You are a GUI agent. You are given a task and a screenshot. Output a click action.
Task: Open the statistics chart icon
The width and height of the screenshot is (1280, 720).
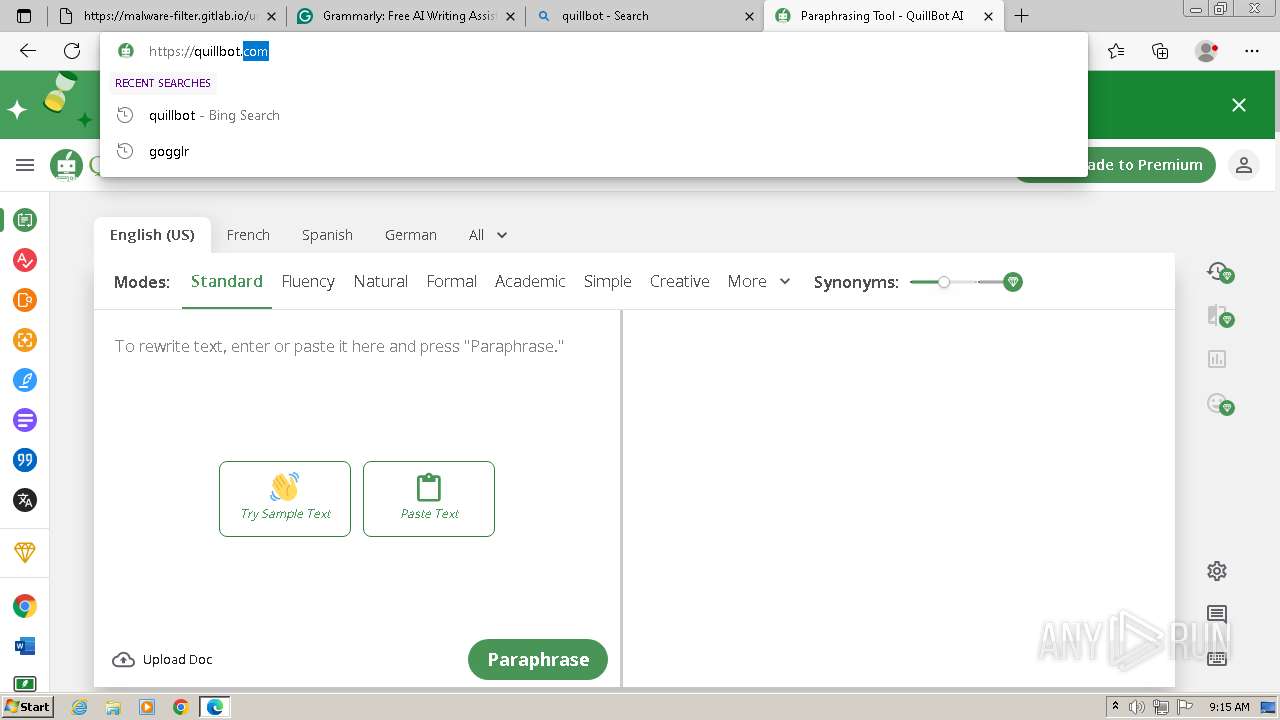(x=1217, y=359)
